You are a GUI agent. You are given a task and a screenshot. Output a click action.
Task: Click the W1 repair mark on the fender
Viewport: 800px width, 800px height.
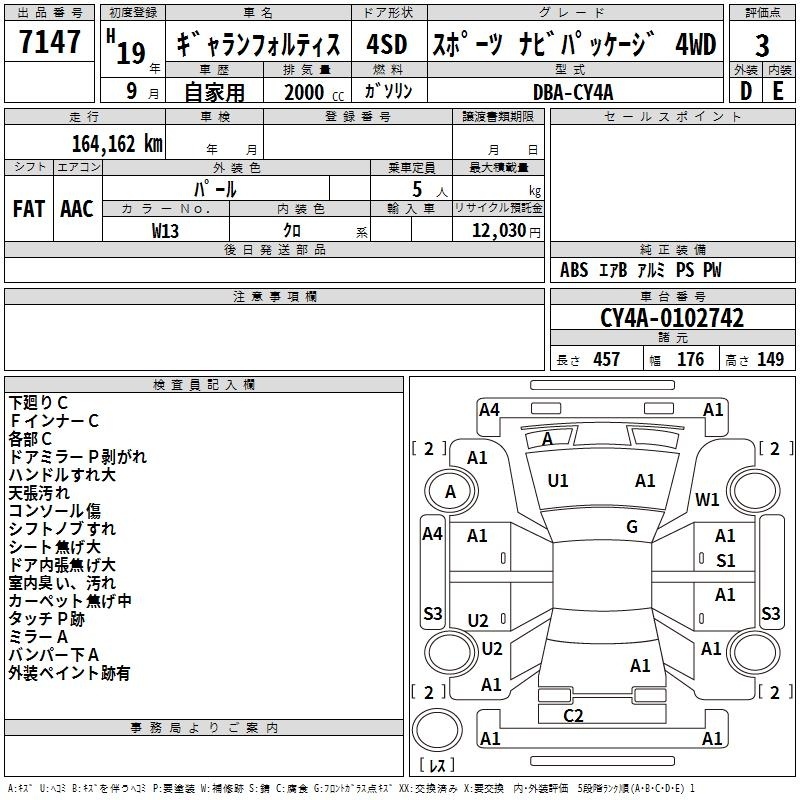coord(708,499)
